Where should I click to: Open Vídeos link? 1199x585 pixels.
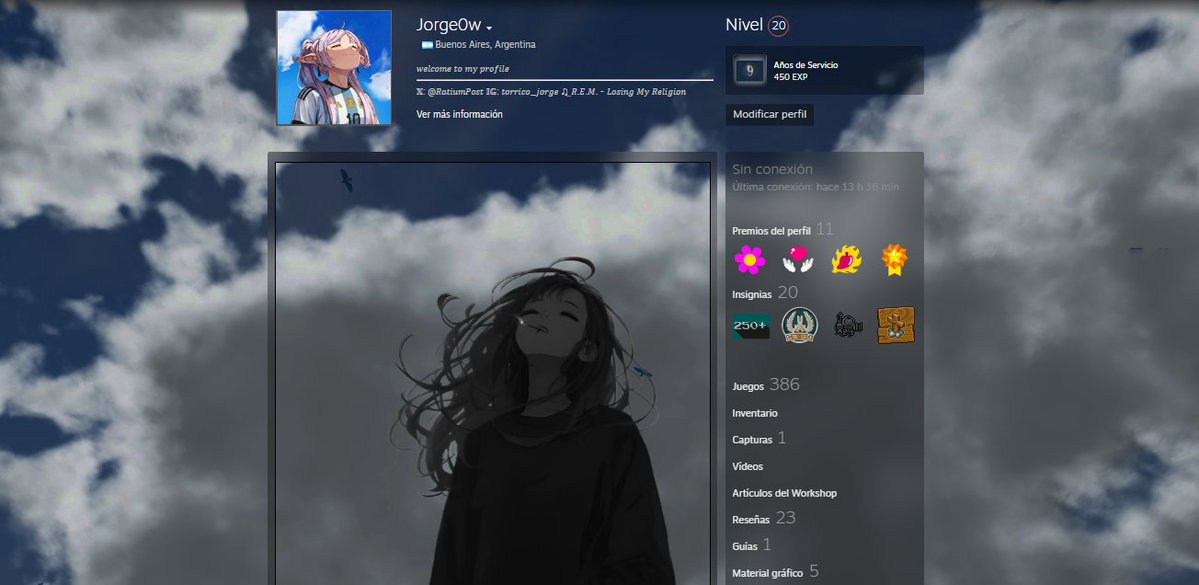click(x=747, y=466)
